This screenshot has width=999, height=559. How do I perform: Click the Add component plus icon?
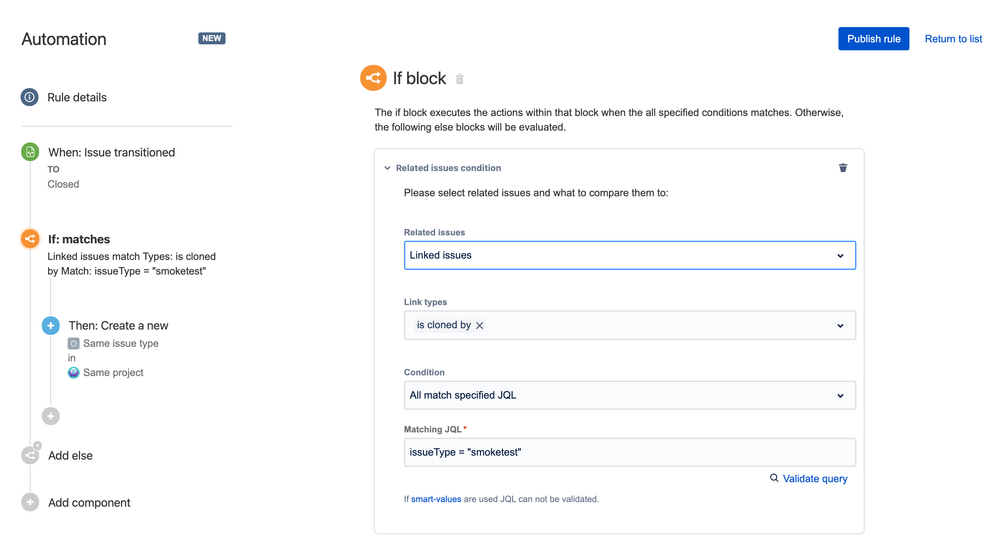30,503
